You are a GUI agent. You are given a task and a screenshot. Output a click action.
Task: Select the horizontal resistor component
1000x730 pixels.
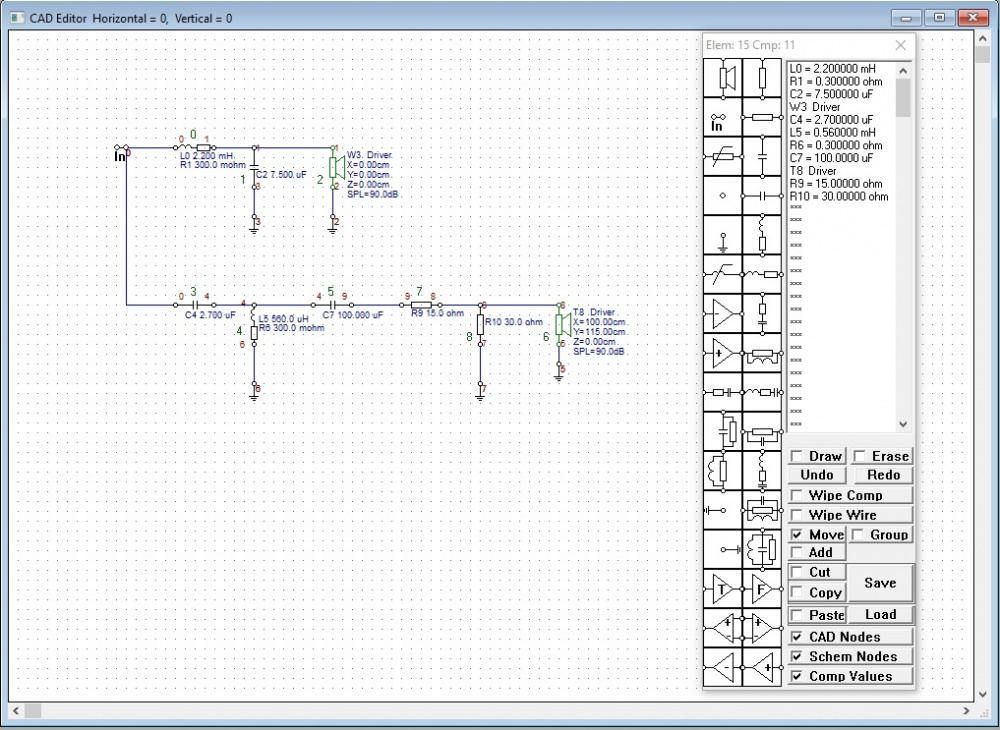click(762, 117)
